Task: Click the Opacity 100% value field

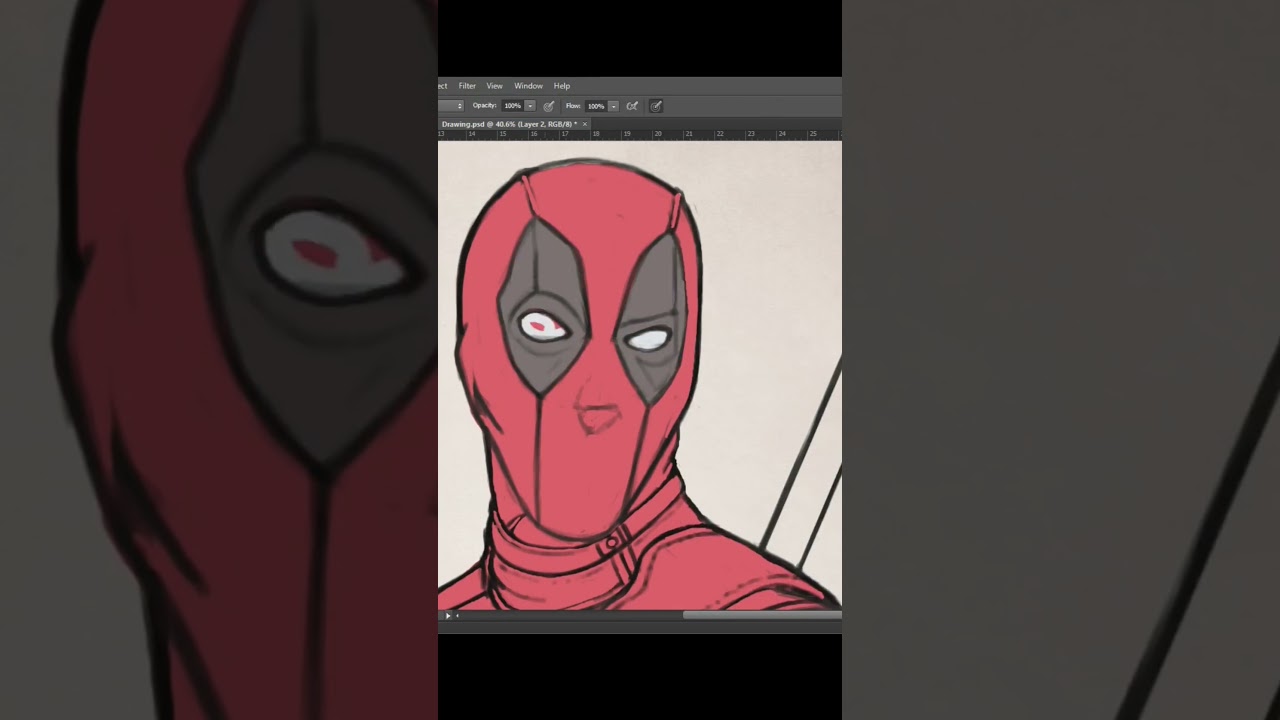Action: 512,106
